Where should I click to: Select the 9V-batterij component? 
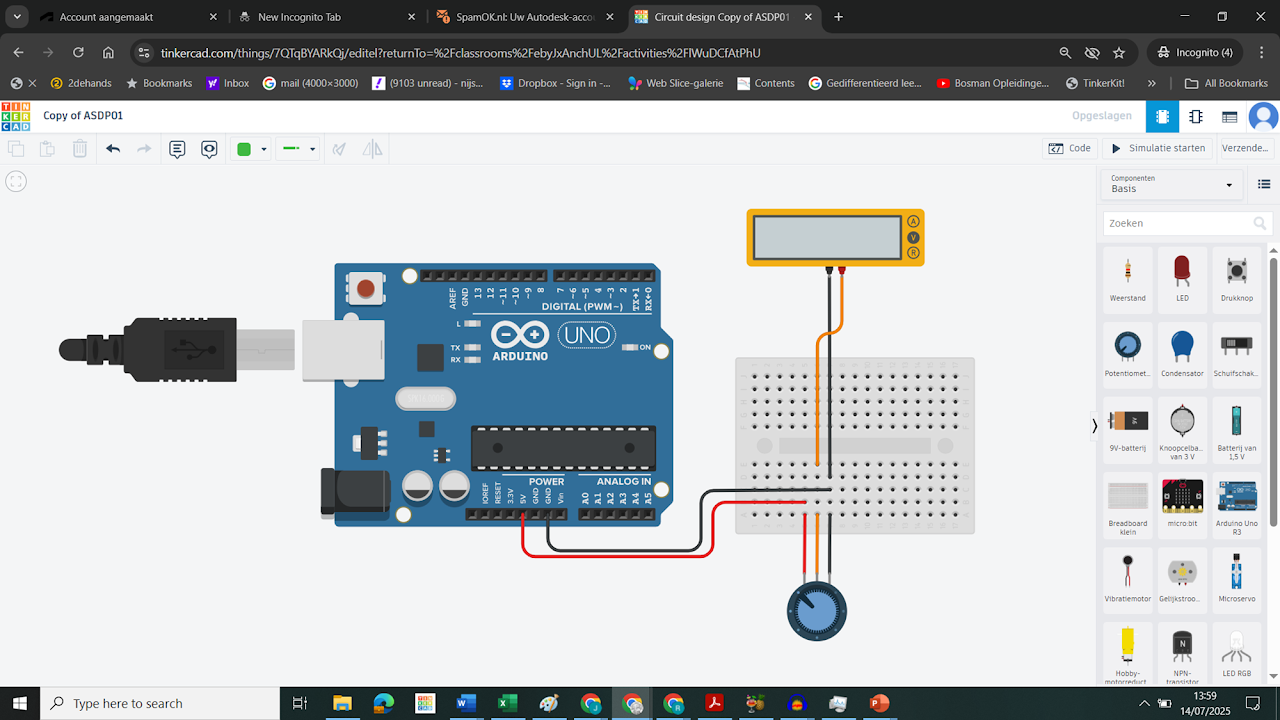click(x=1128, y=428)
